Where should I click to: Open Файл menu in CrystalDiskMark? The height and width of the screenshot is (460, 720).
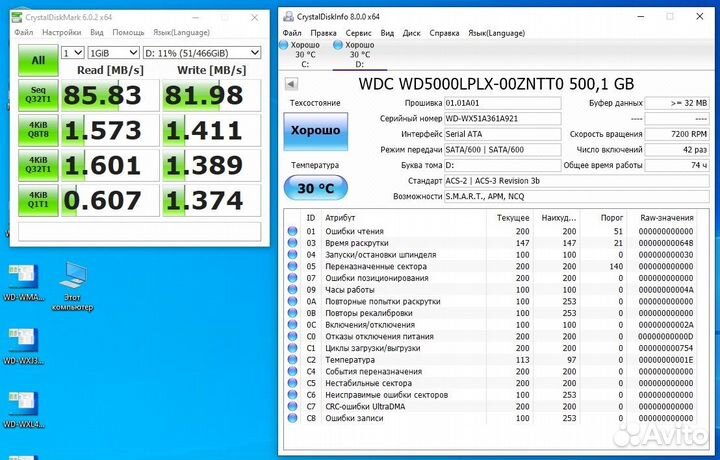pyautogui.click(x=23, y=33)
